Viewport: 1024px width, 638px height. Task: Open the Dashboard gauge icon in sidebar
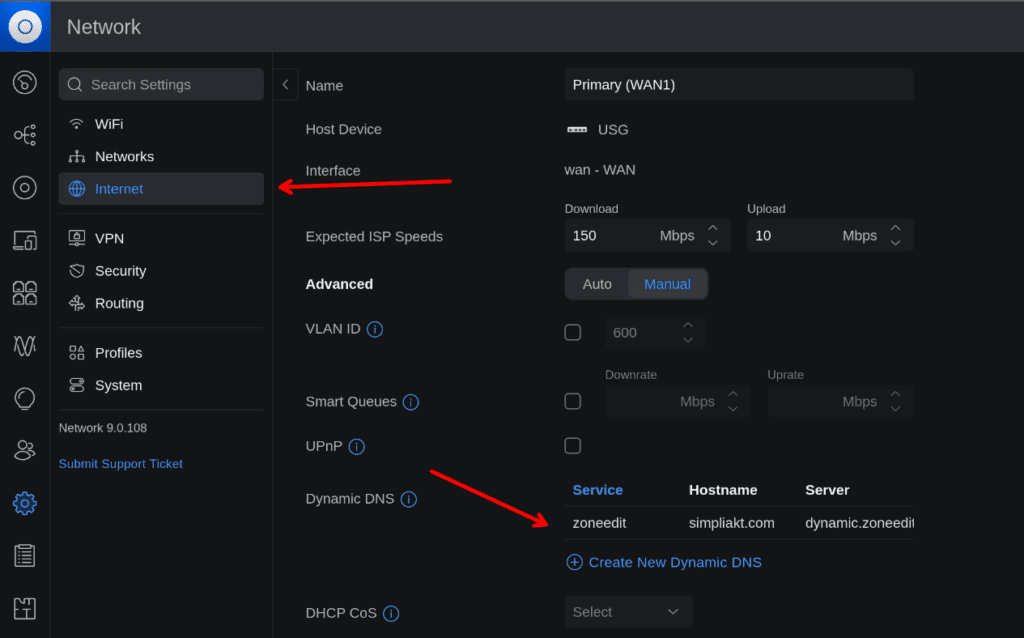[25, 82]
